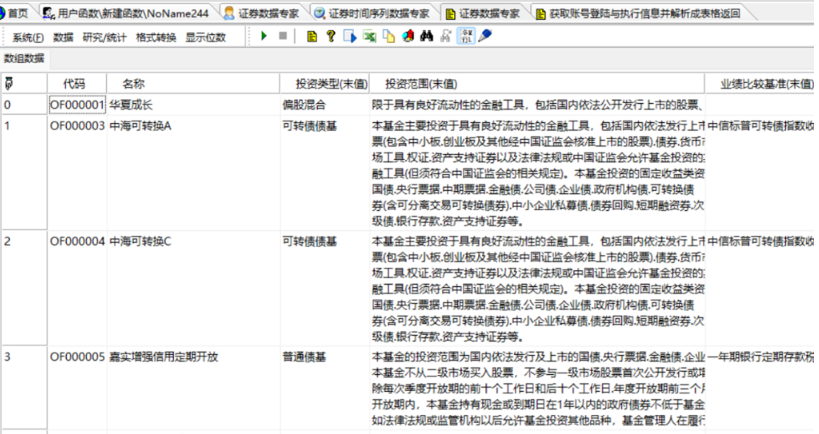819x434 pixels.
Task: Click code cell OF000001
Action: click(77, 104)
